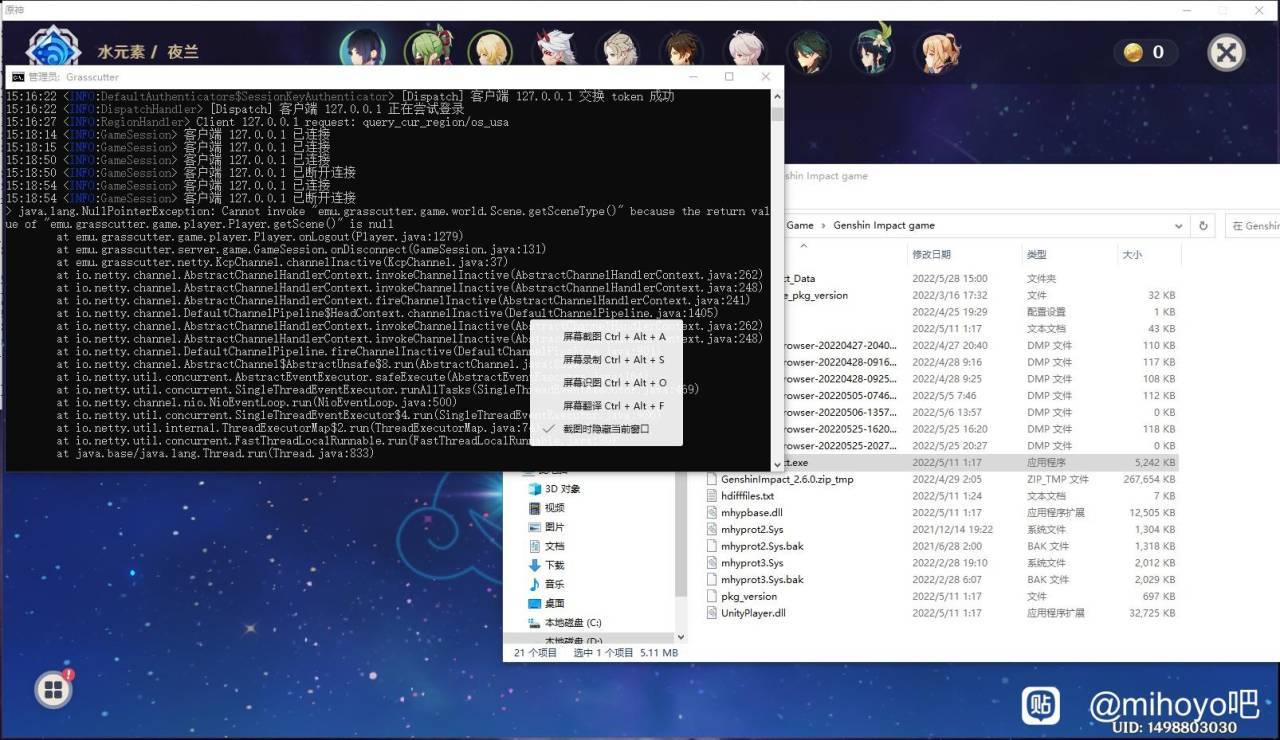Click the 音乐 note icon
1280x740 pixels.
pos(534,584)
